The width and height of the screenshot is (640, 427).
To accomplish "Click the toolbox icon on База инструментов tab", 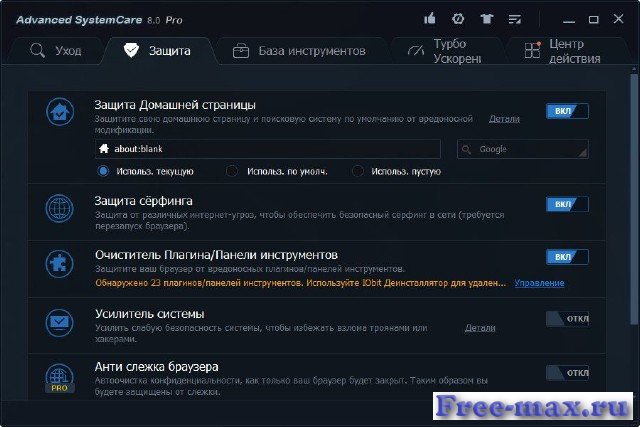I will [x=241, y=51].
